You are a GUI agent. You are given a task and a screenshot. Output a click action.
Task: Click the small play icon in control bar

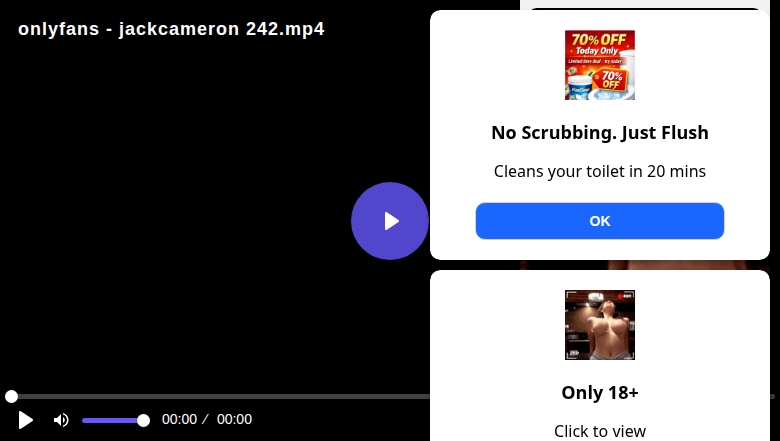[x=25, y=420]
